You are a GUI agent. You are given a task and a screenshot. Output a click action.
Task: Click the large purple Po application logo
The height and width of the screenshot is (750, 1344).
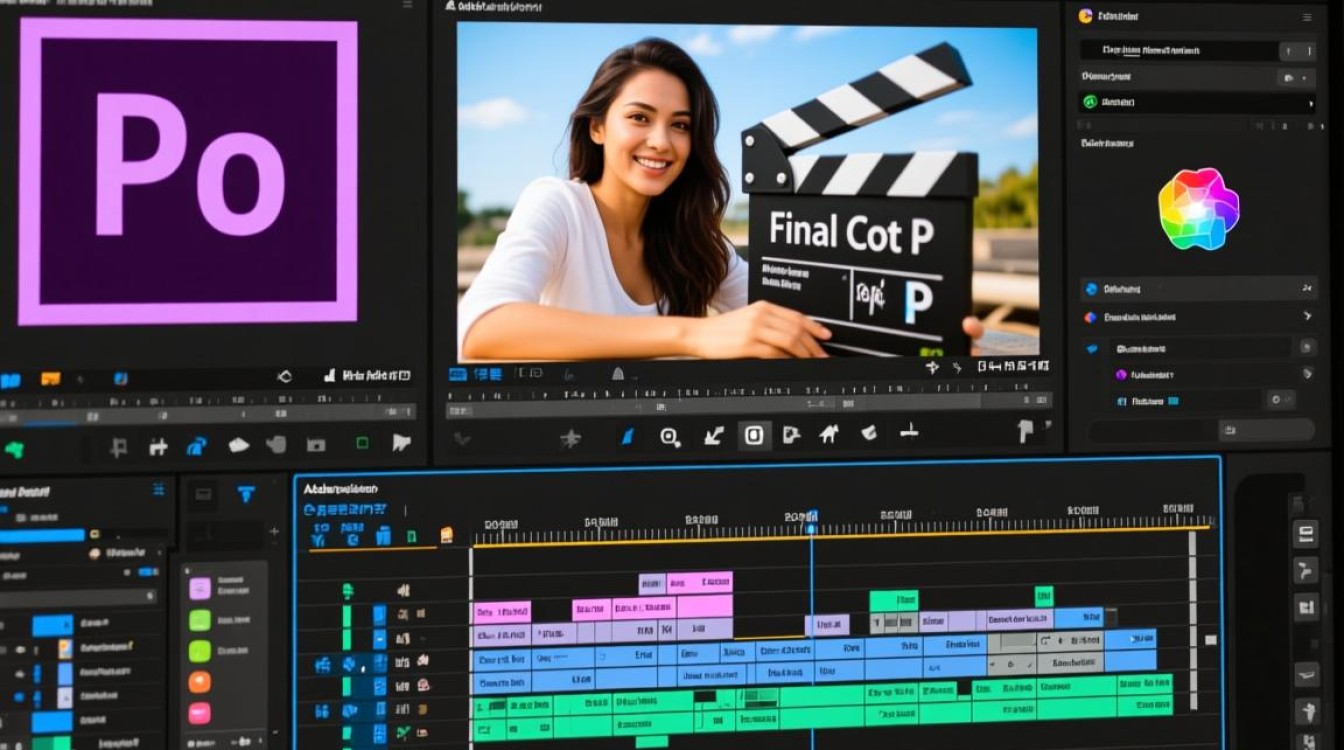187,171
